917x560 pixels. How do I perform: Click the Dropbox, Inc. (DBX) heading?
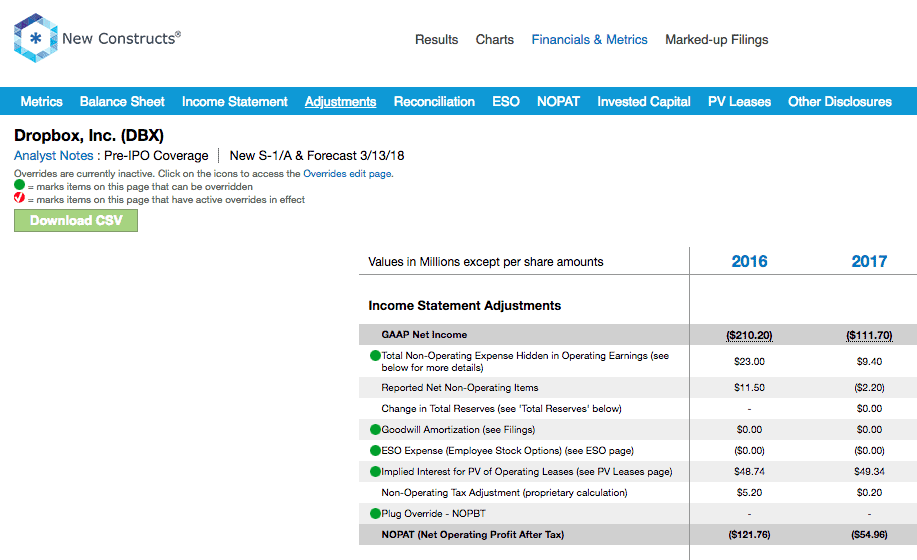pyautogui.click(x=89, y=135)
